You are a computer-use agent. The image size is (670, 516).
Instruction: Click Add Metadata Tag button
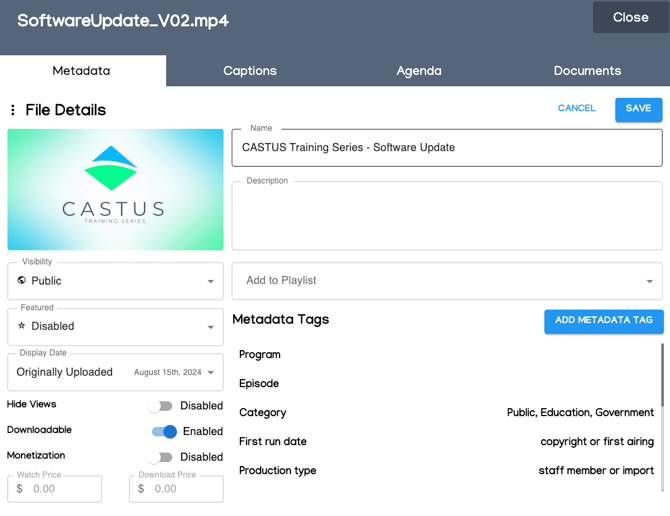(604, 321)
